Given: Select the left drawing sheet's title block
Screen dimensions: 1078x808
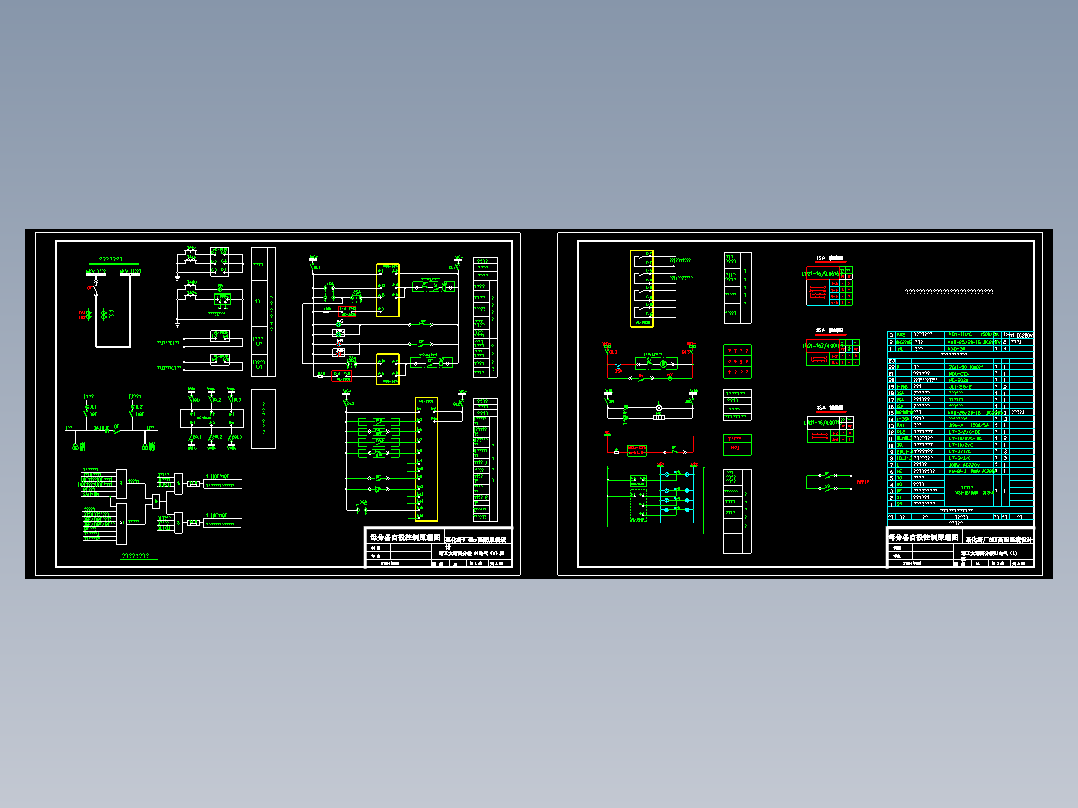Looking at the screenshot, I should pos(438,547).
